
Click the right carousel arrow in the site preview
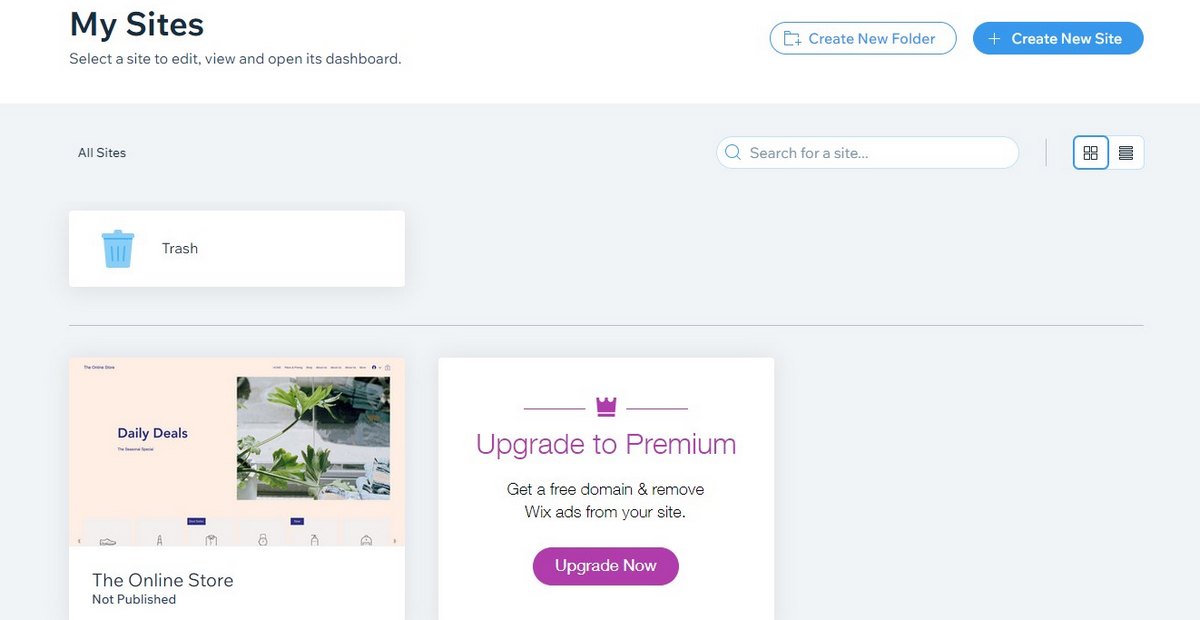396,541
